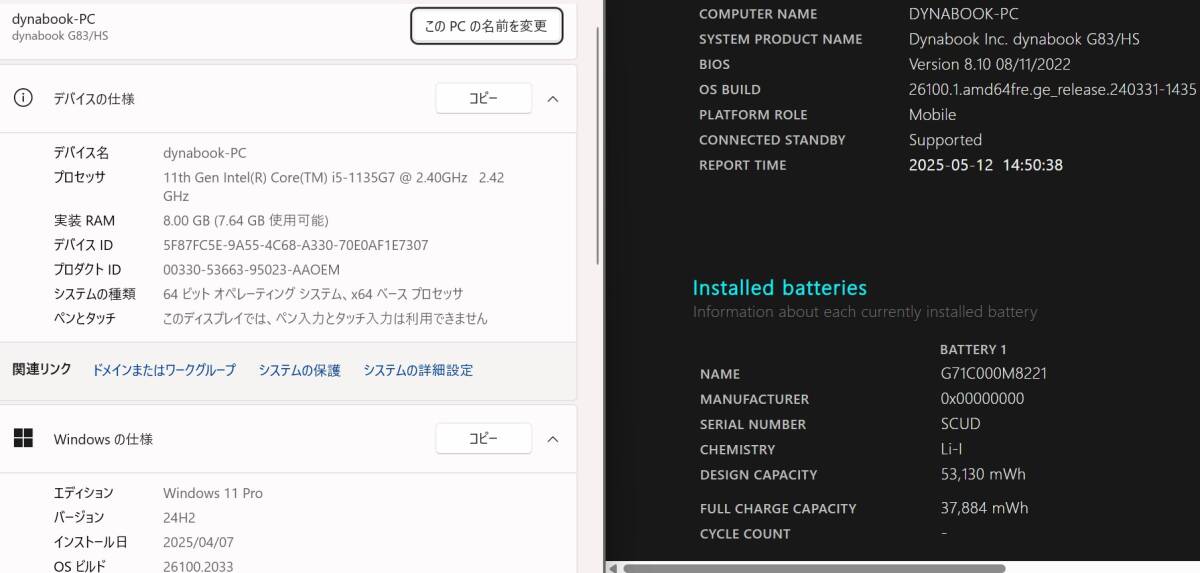
Task: Click the Installed batteries heading
Action: click(779, 288)
